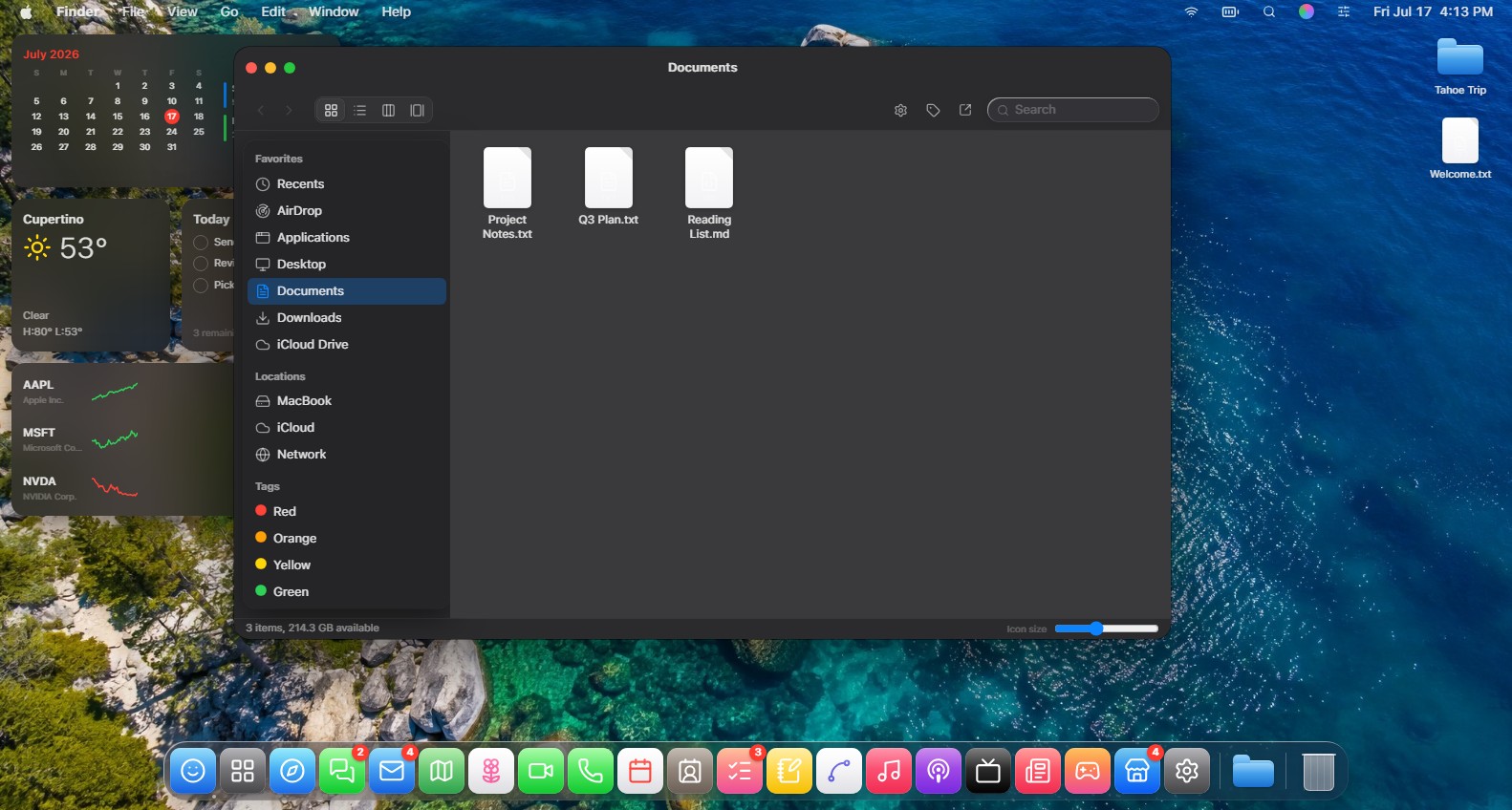This screenshot has height=810, width=1512.
Task: Open the Go menu
Action: [229, 11]
